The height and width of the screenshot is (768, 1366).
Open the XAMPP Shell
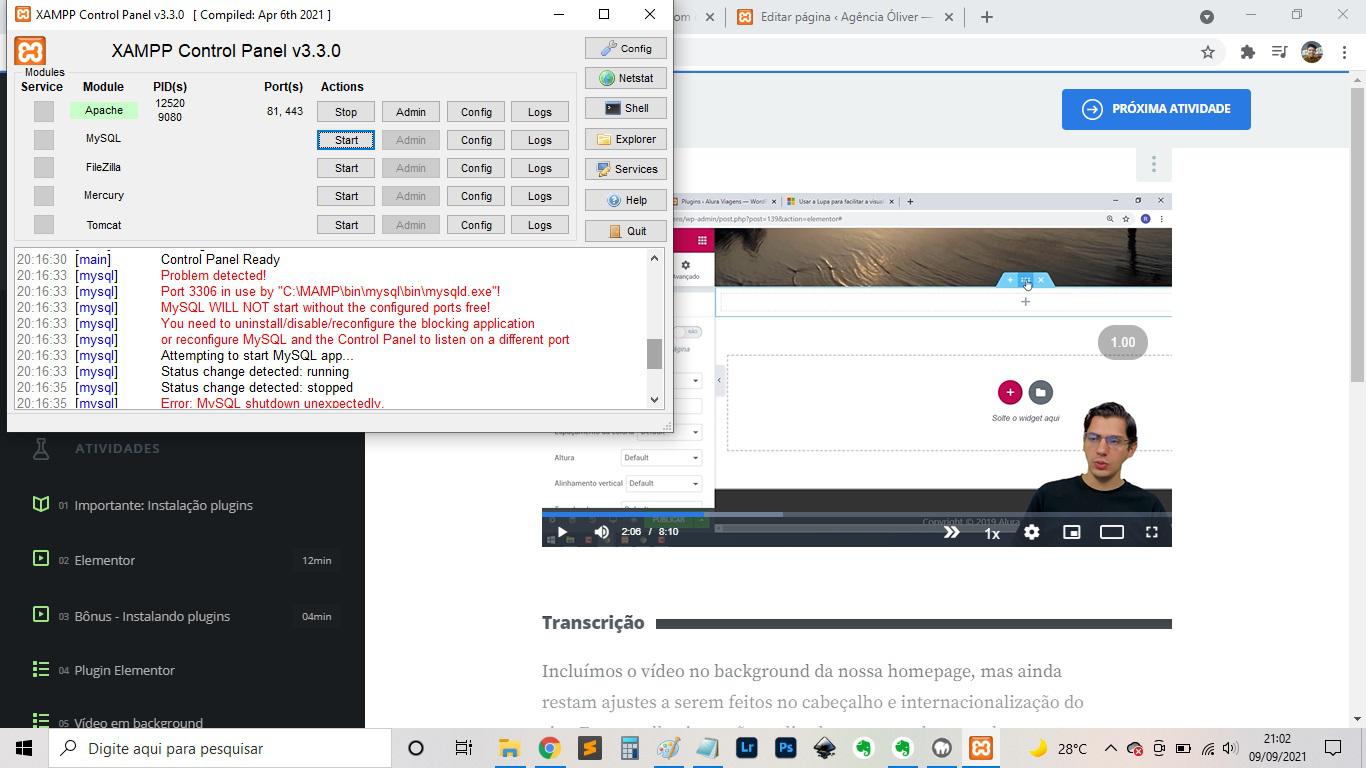pos(626,108)
